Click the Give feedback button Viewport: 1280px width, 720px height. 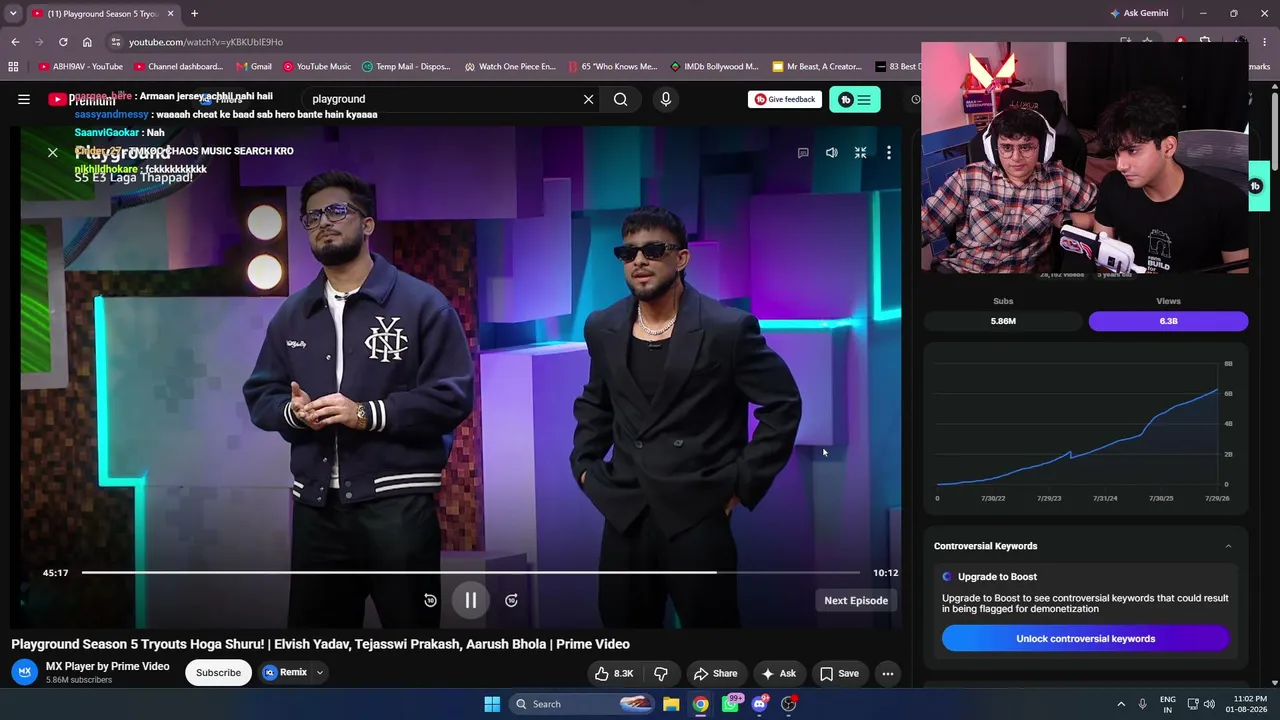(x=785, y=99)
